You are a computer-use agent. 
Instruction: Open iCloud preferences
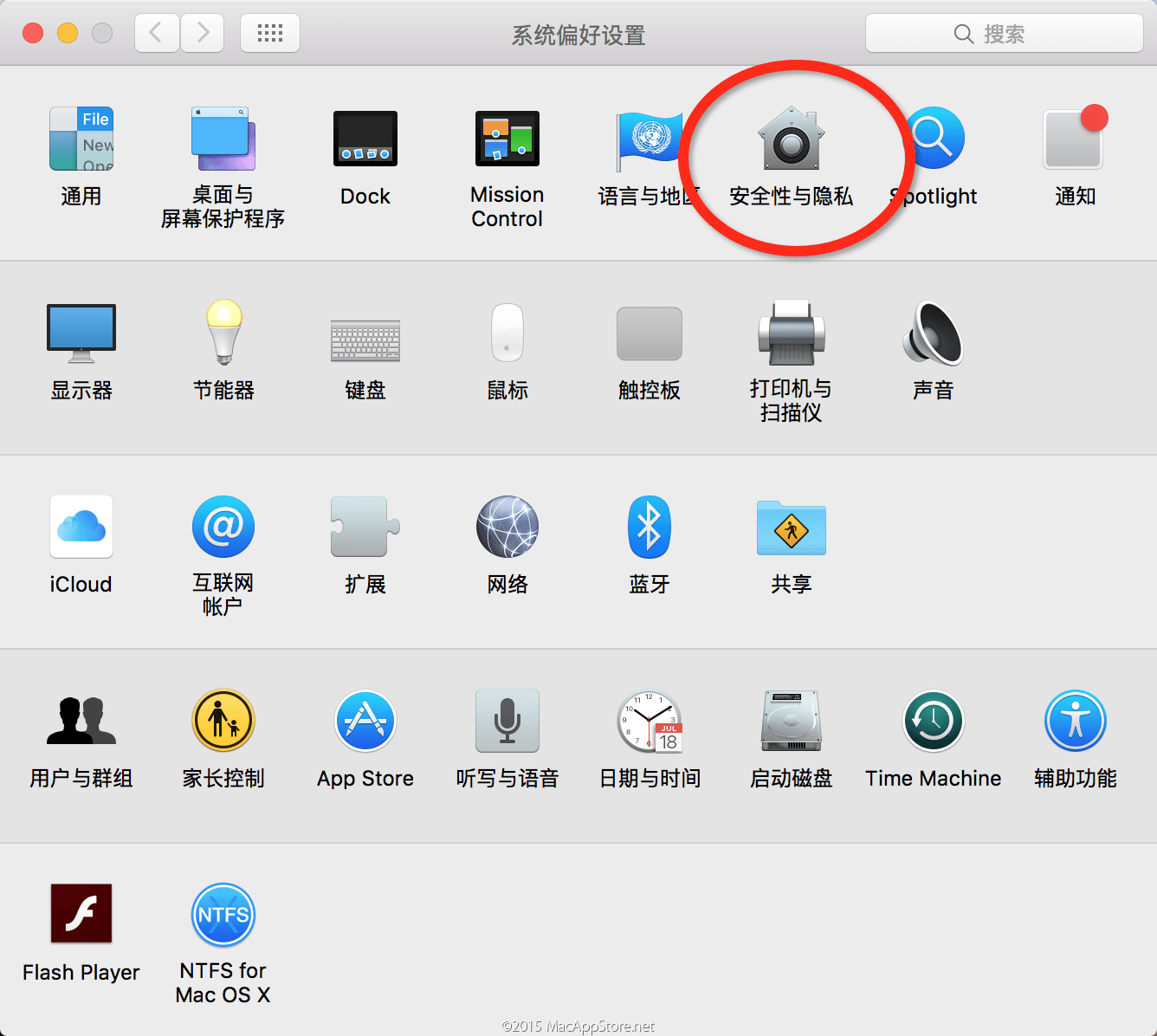[81, 527]
